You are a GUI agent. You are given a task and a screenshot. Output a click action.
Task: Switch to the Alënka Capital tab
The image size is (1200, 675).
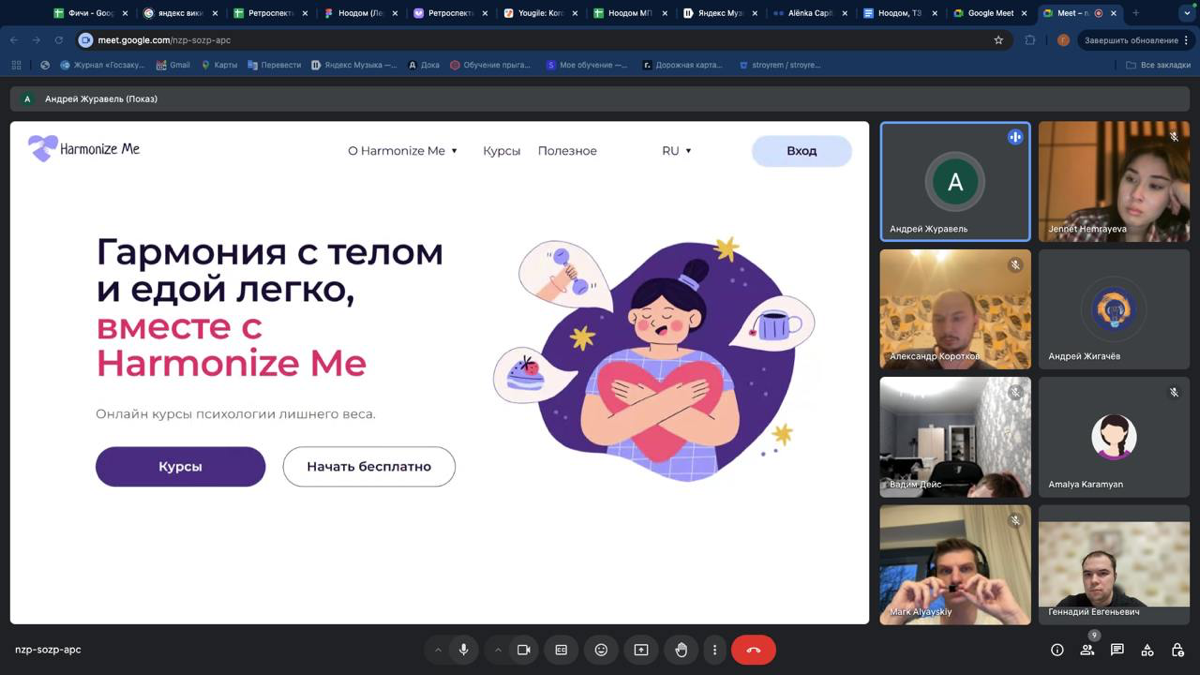click(x=811, y=13)
